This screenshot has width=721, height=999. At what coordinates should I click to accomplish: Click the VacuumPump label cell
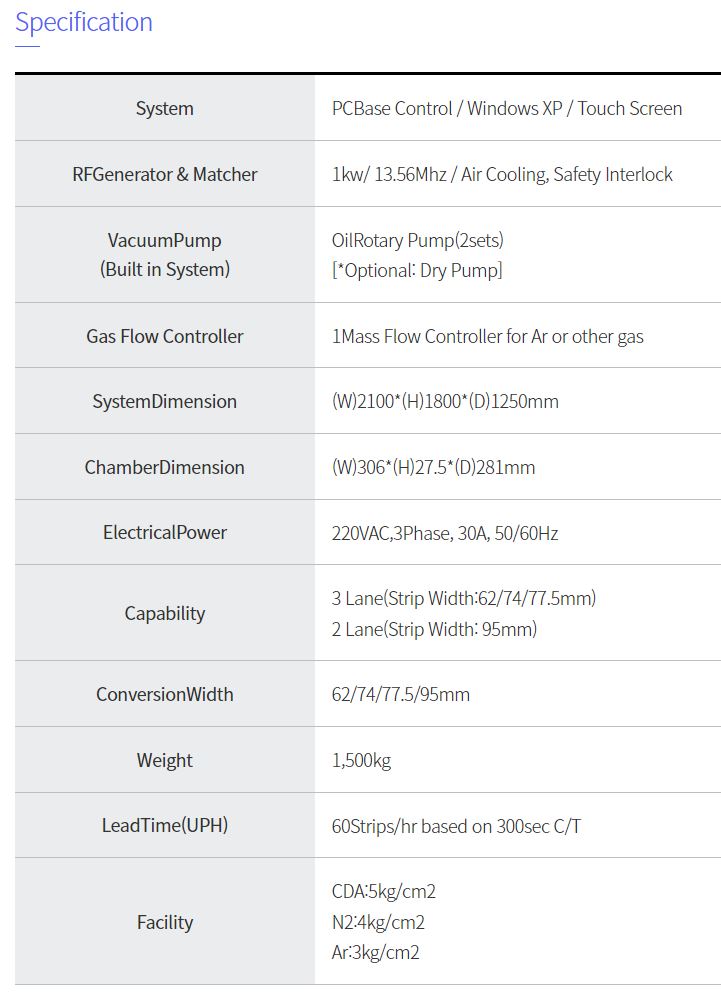pyautogui.click(x=165, y=254)
